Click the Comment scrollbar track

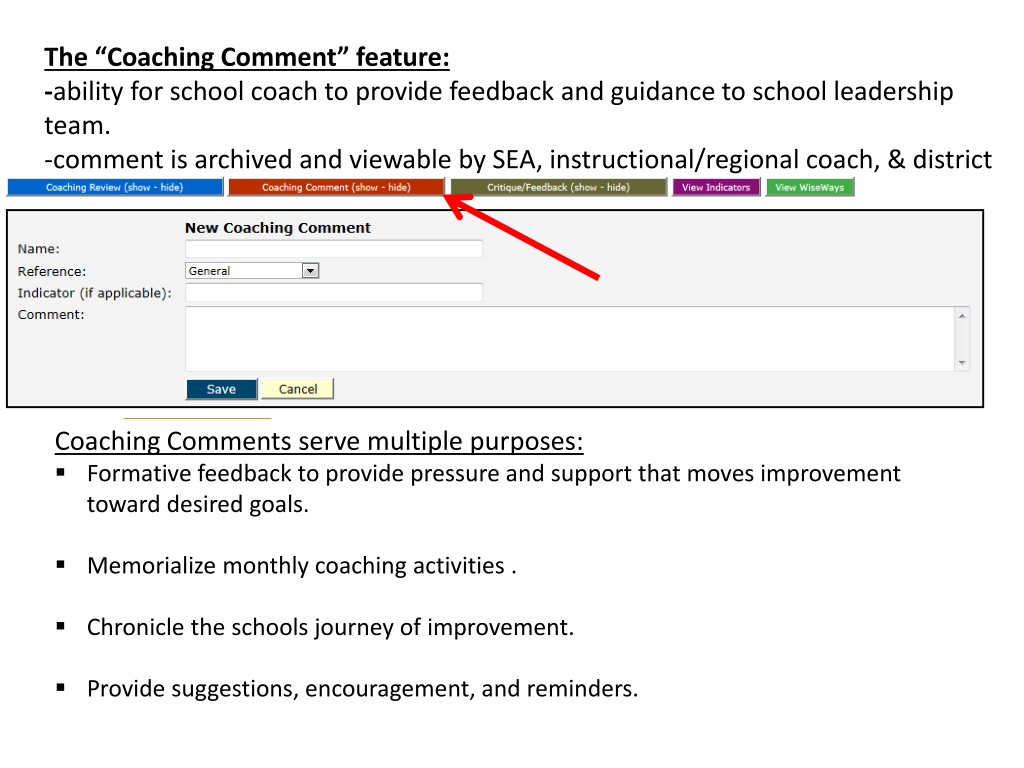(x=962, y=339)
